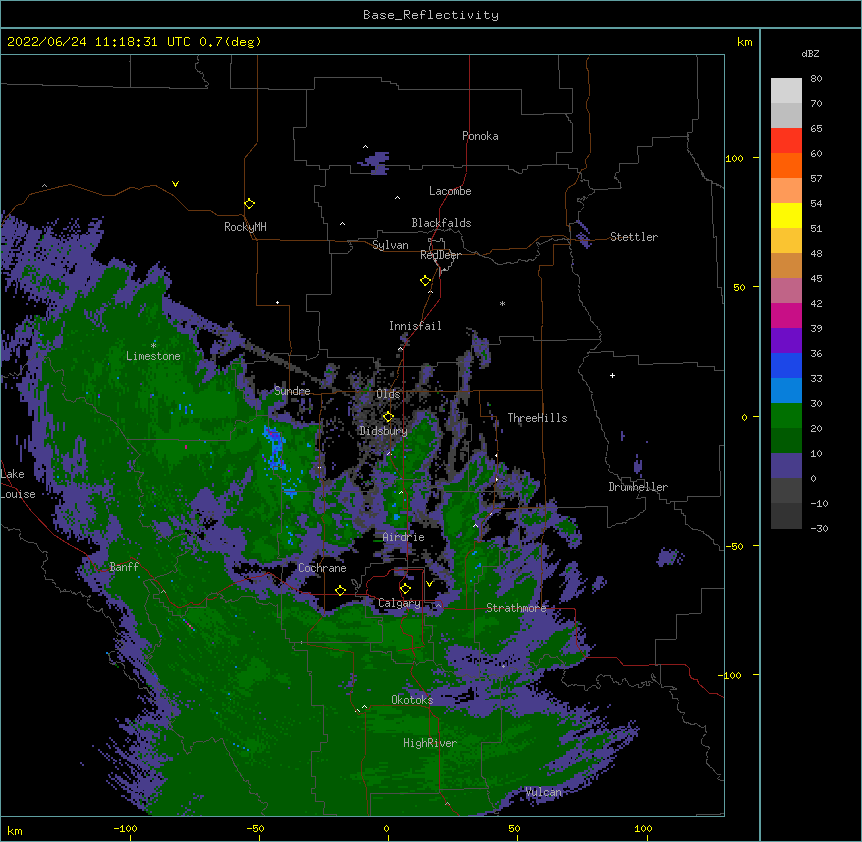Viewport: 862px width, 842px height.
Task: Select the Airdrie label
Action: pyautogui.click(x=404, y=537)
